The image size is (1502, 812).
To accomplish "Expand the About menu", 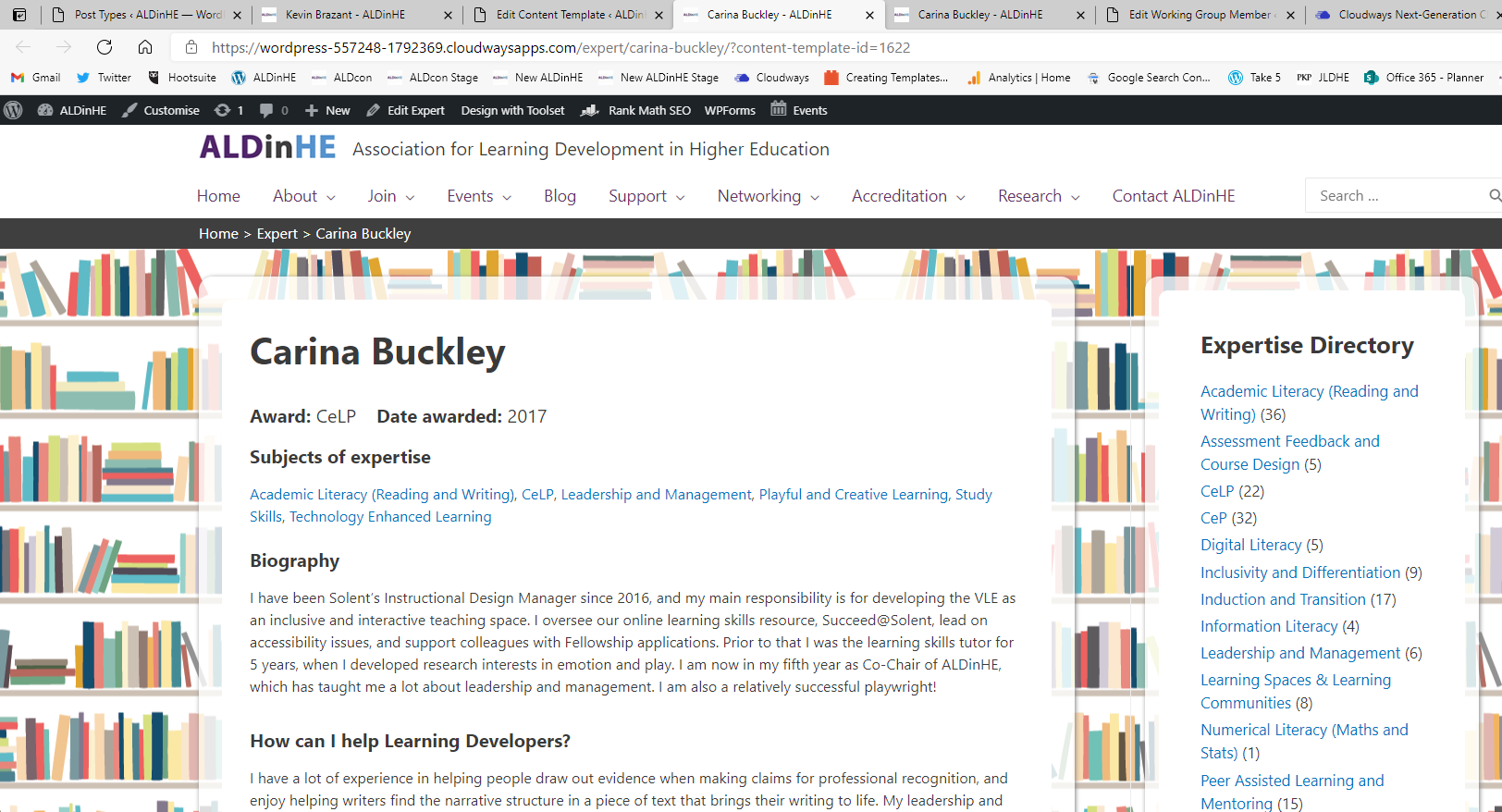I will point(304,196).
